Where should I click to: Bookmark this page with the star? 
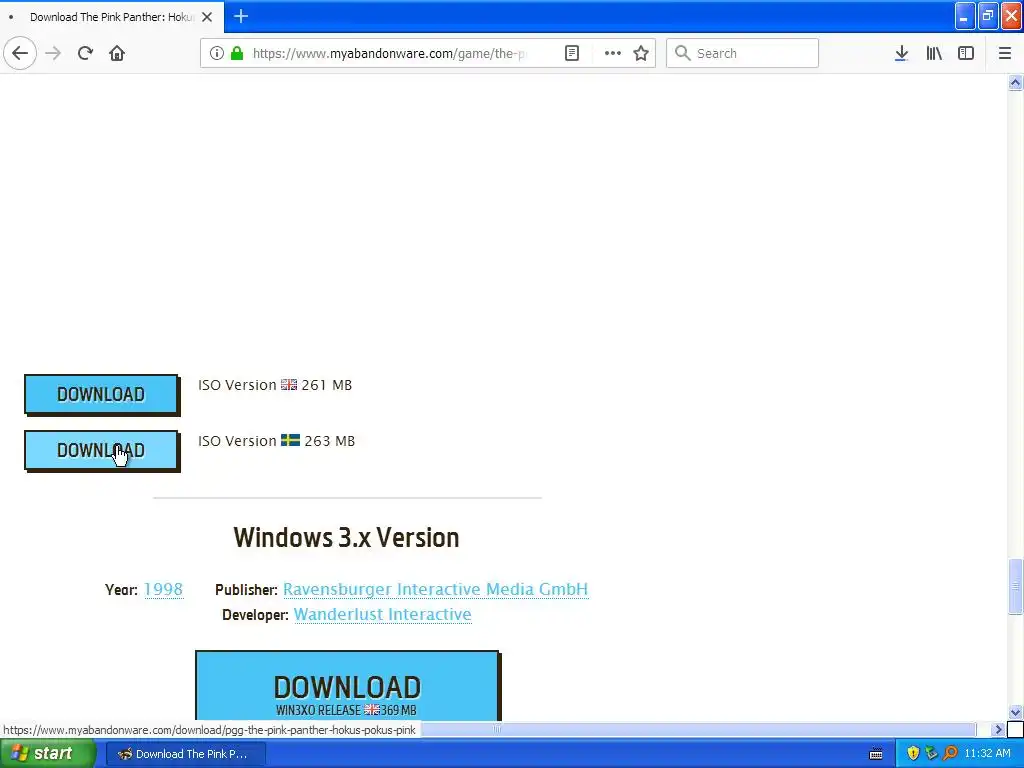[641, 53]
